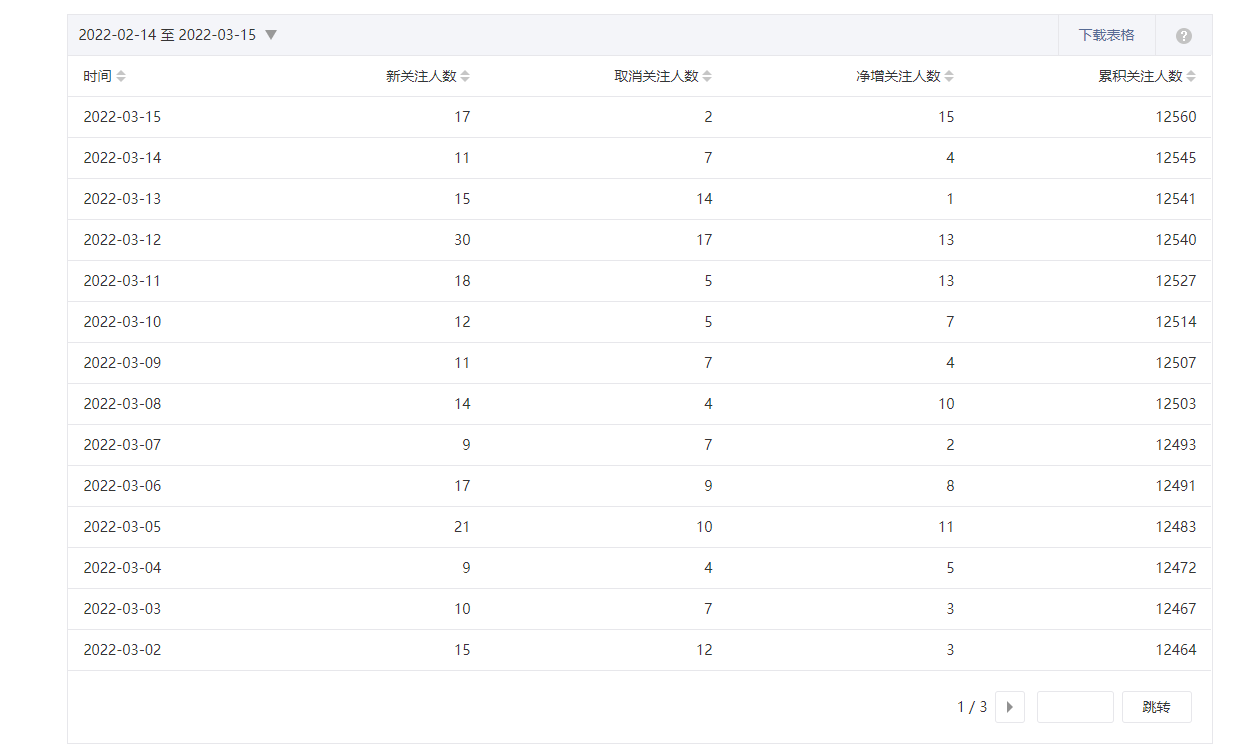Sort by 净增关注人数 column arrows
1239x751 pixels.
click(949, 76)
